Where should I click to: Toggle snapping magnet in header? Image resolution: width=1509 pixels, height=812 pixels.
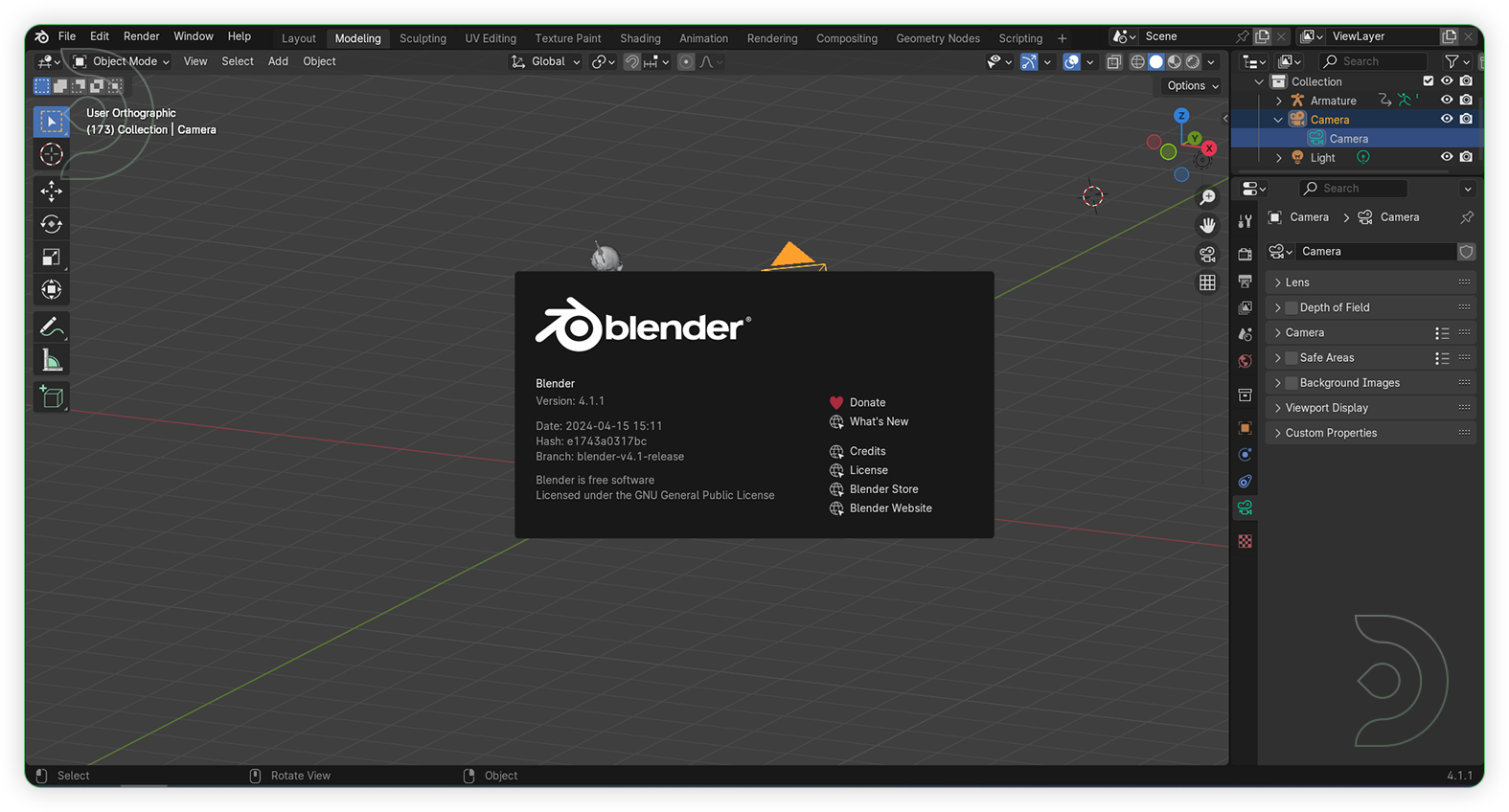[632, 61]
